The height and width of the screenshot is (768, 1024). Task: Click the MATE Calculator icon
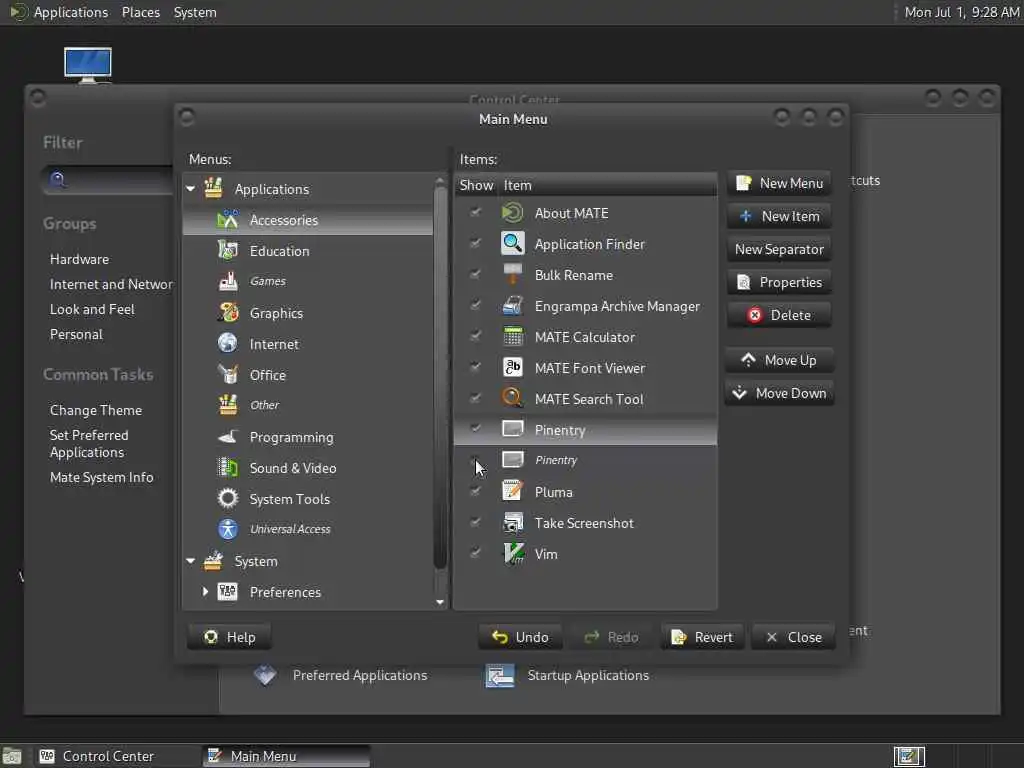(x=513, y=337)
